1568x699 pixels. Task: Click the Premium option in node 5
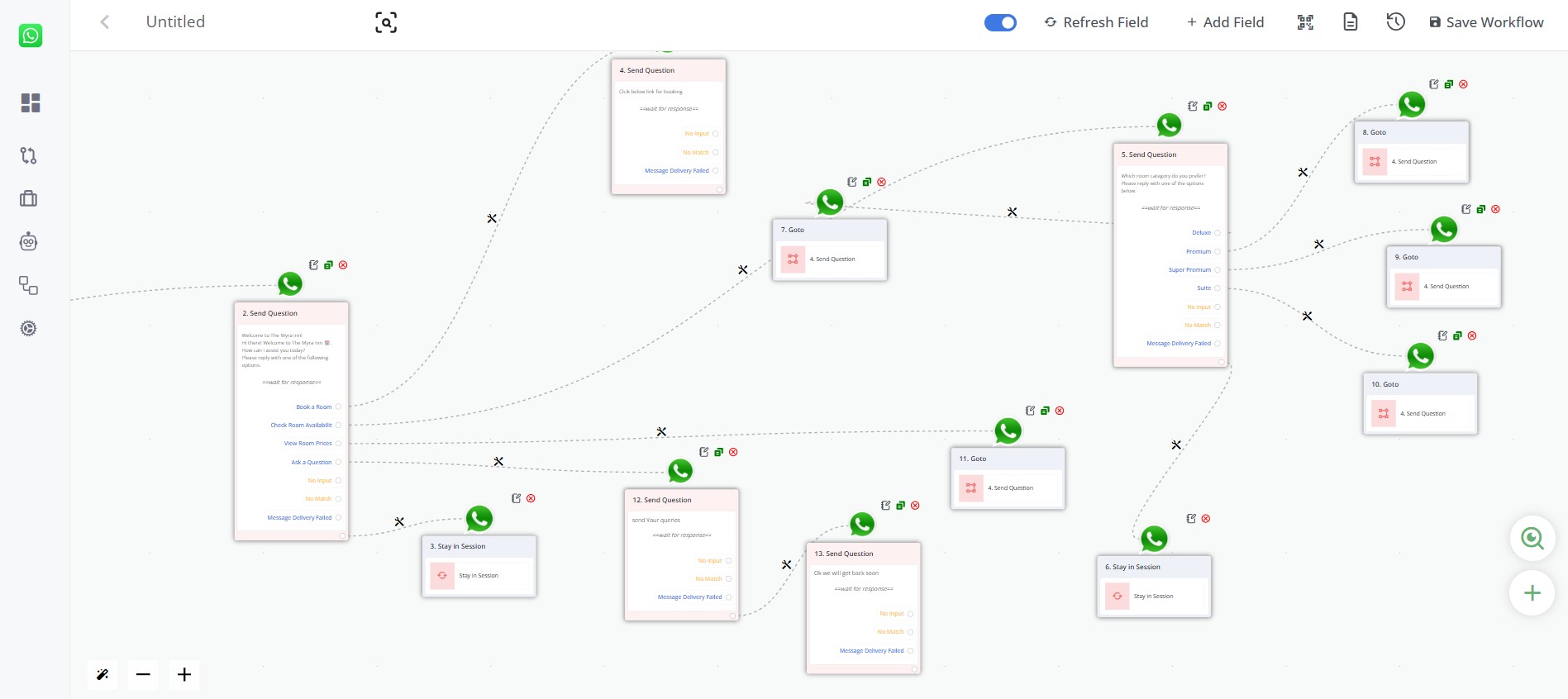[1199, 252]
